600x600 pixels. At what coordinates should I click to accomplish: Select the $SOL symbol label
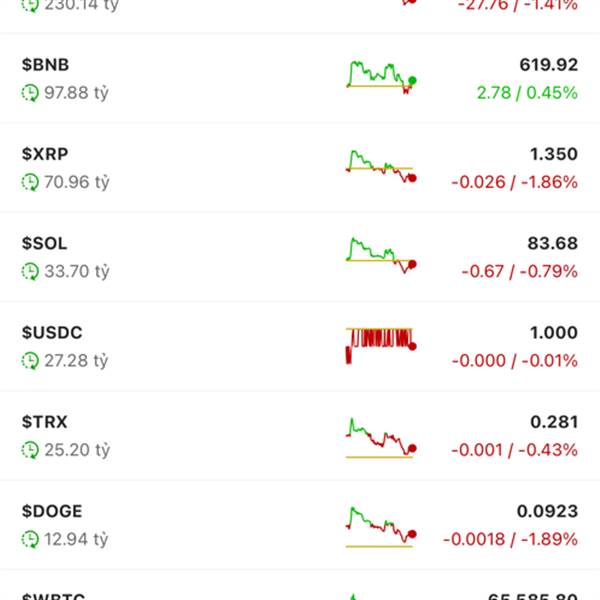click(x=44, y=243)
